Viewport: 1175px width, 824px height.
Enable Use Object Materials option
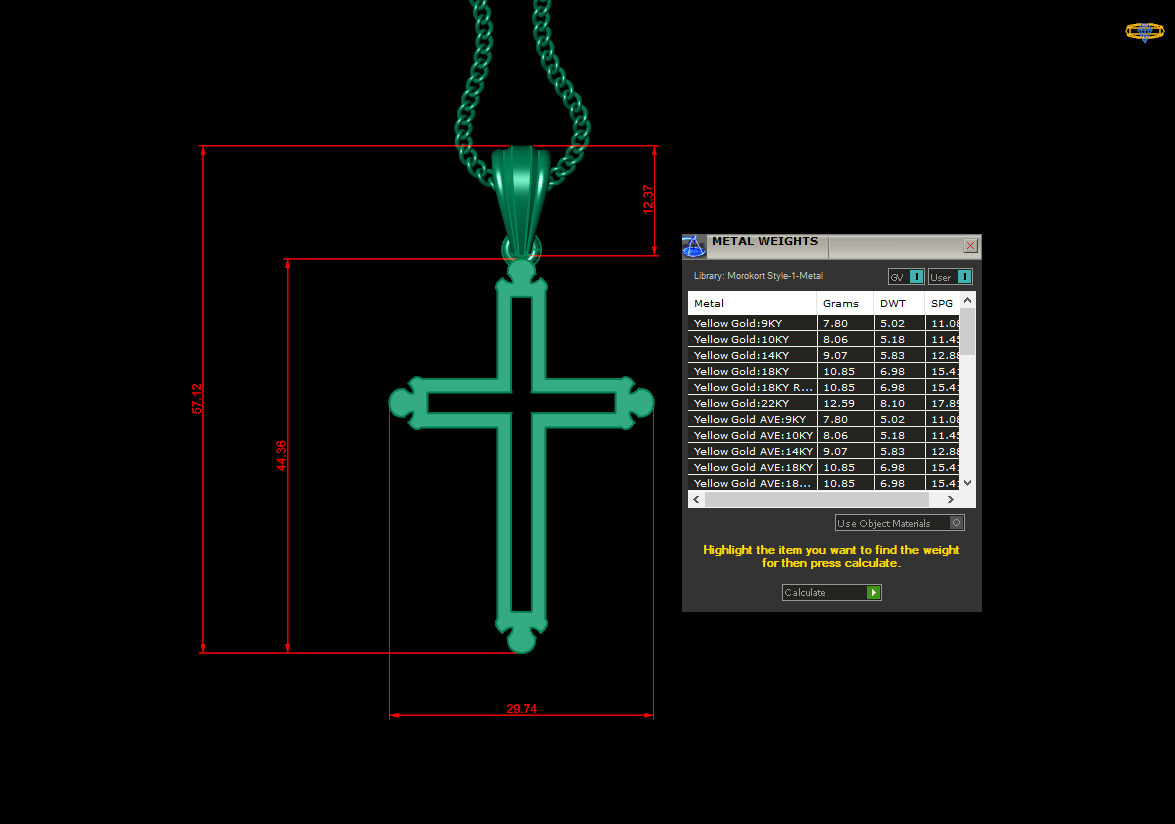[x=899, y=523]
